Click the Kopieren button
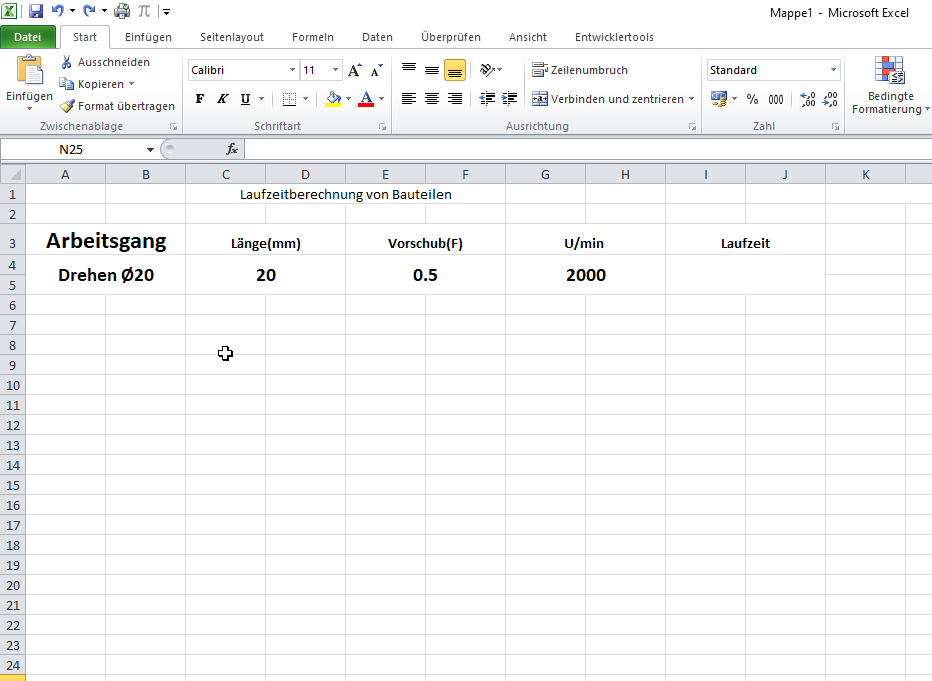 (92, 84)
